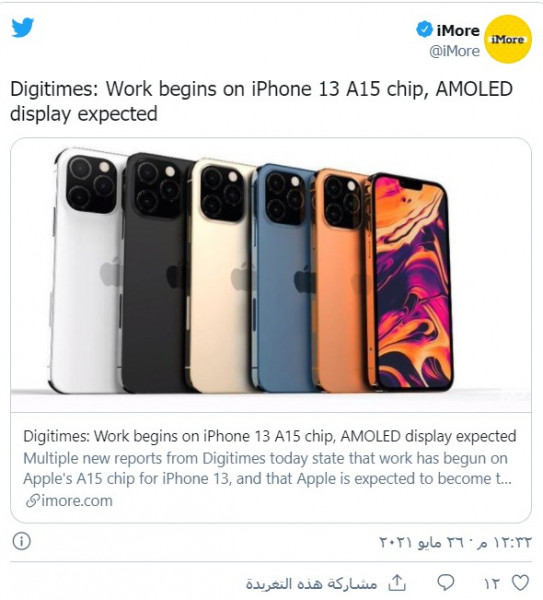Like the tweet with heart icon
The width and height of the screenshot is (543, 600).
(x=520, y=583)
